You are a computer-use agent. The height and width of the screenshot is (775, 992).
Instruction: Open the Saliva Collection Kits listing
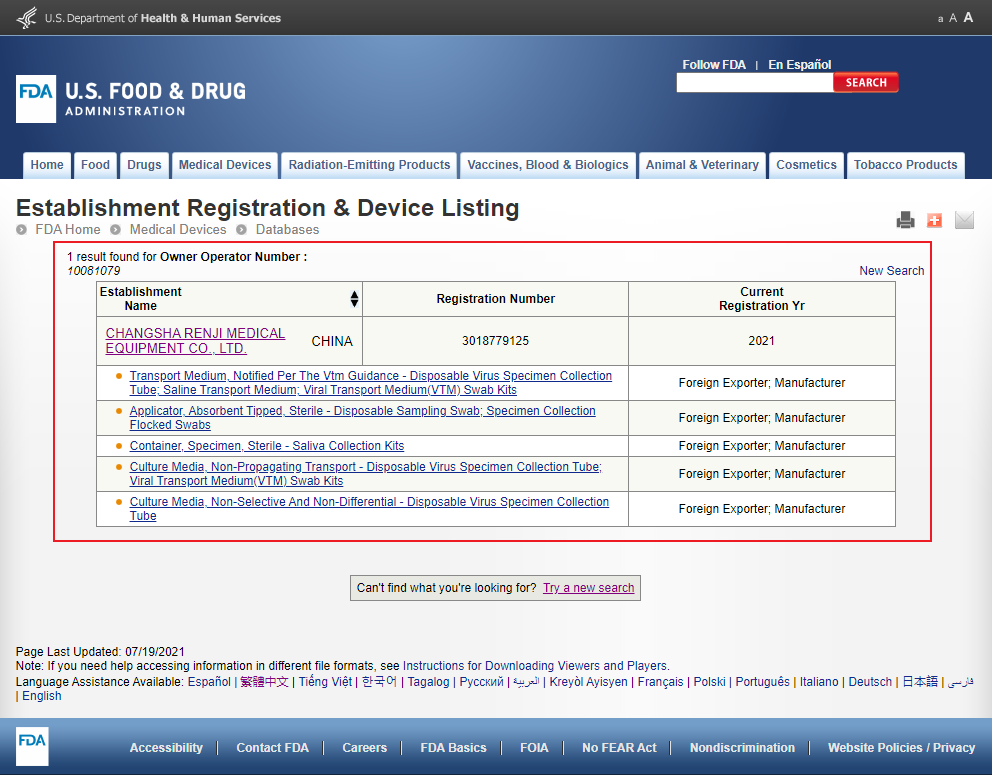tap(267, 446)
